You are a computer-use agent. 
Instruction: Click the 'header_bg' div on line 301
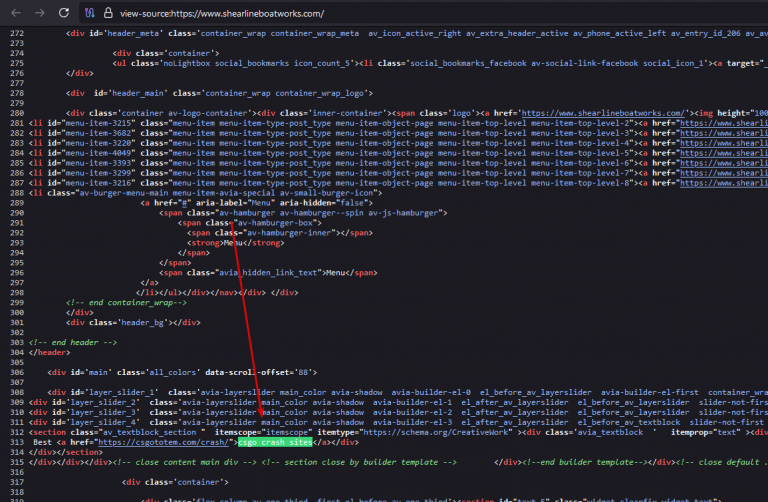click(x=133, y=322)
